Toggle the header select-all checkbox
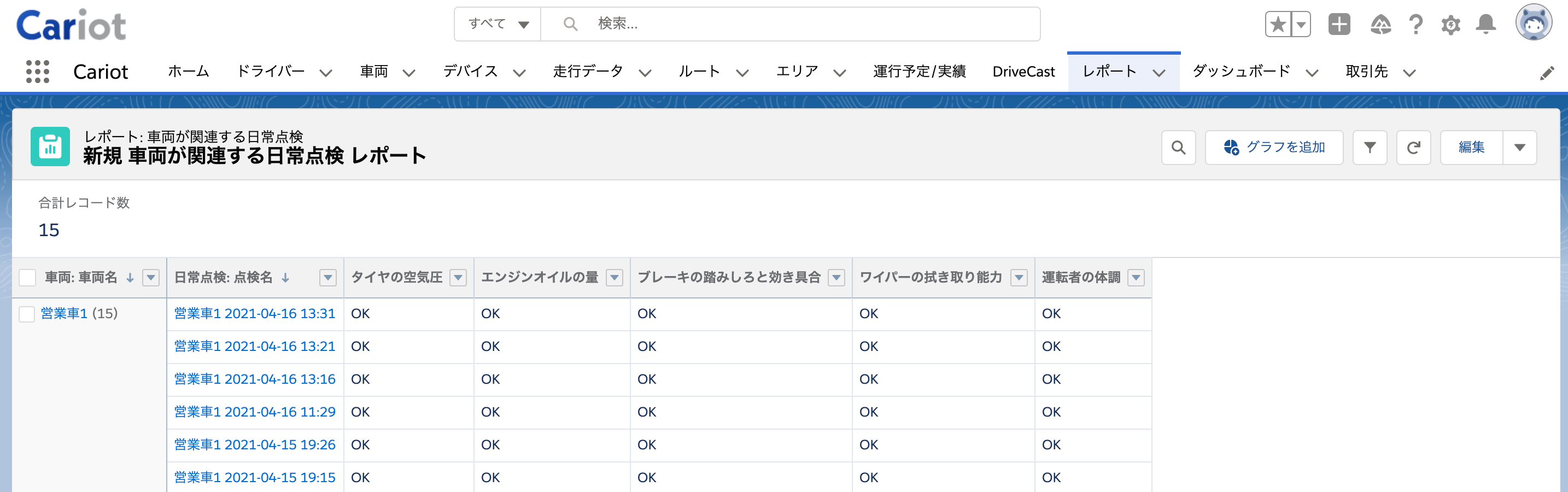 27,278
